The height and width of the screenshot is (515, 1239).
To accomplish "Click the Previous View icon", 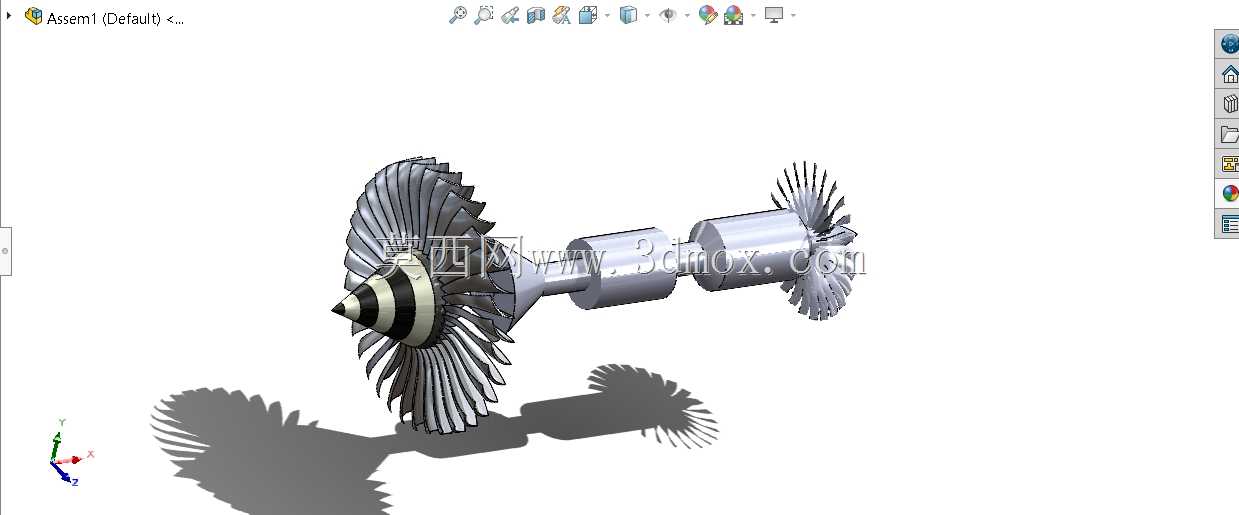I will click(510, 15).
